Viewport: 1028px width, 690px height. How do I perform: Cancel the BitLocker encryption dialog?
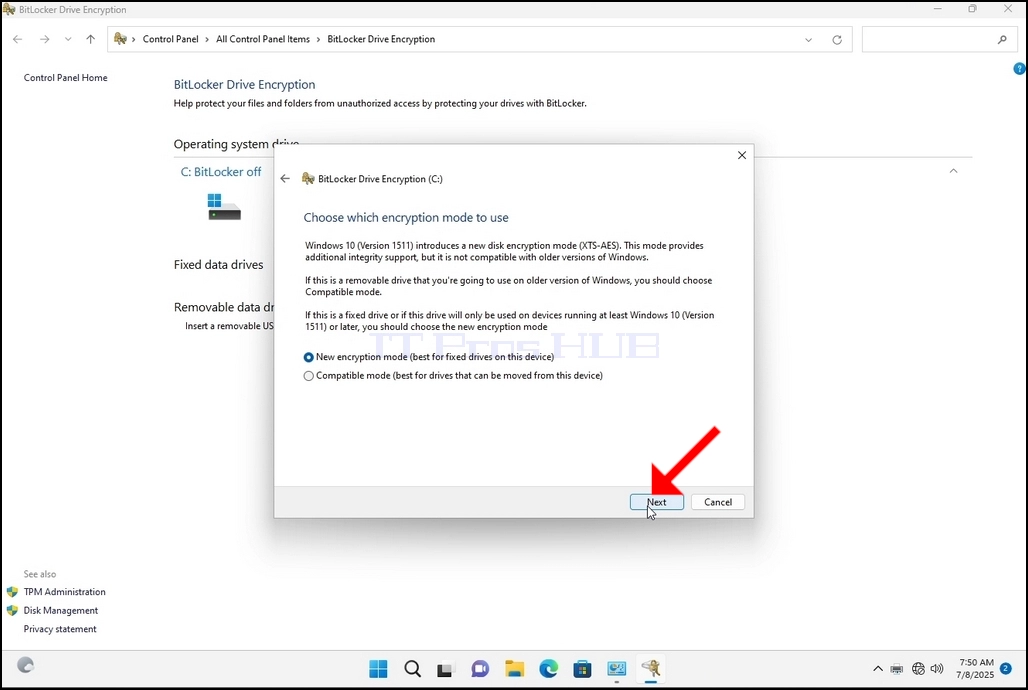tap(717, 502)
